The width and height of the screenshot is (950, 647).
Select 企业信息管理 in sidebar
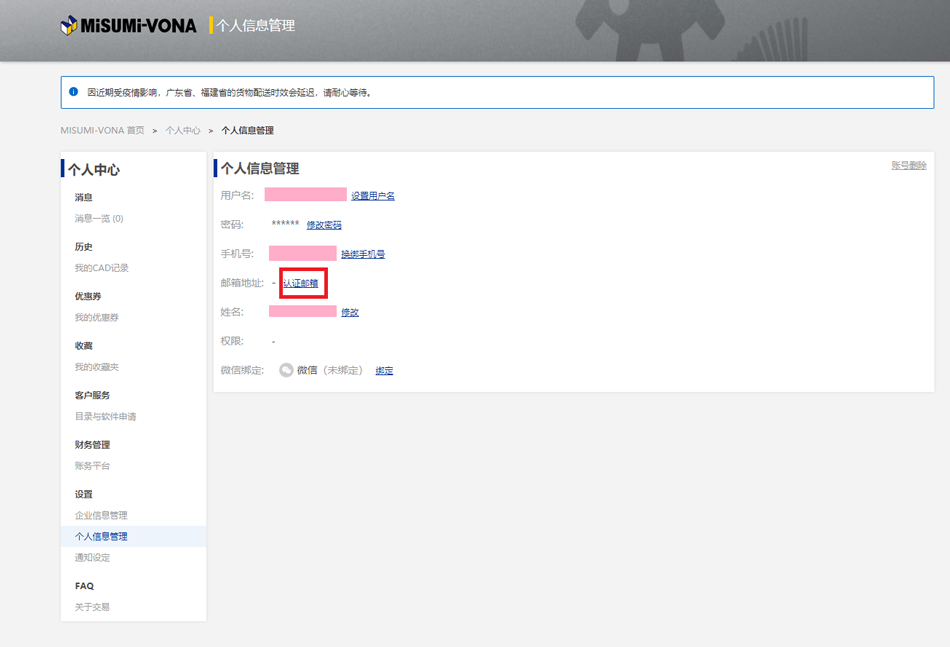[101, 515]
